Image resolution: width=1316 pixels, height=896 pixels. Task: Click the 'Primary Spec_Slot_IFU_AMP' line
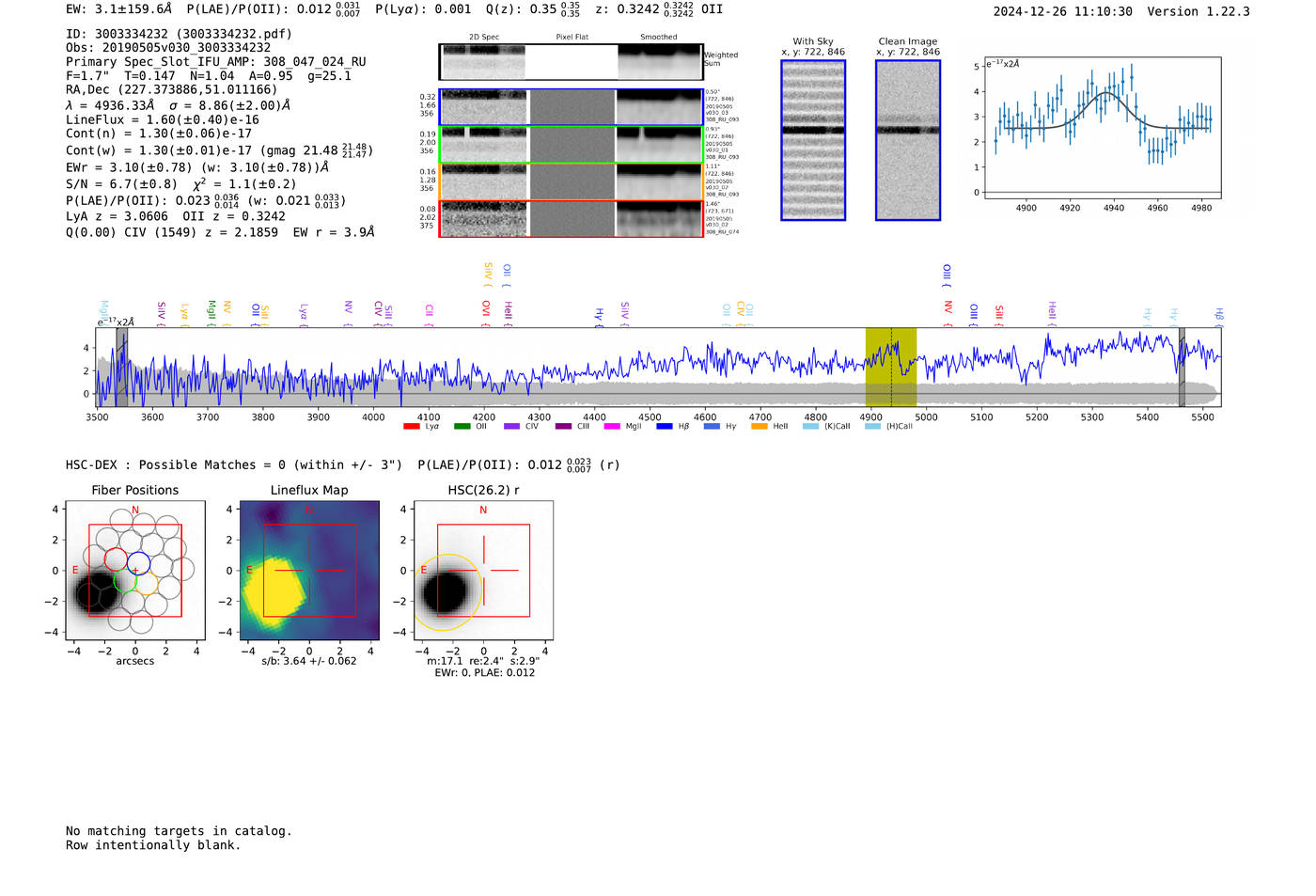tap(216, 62)
